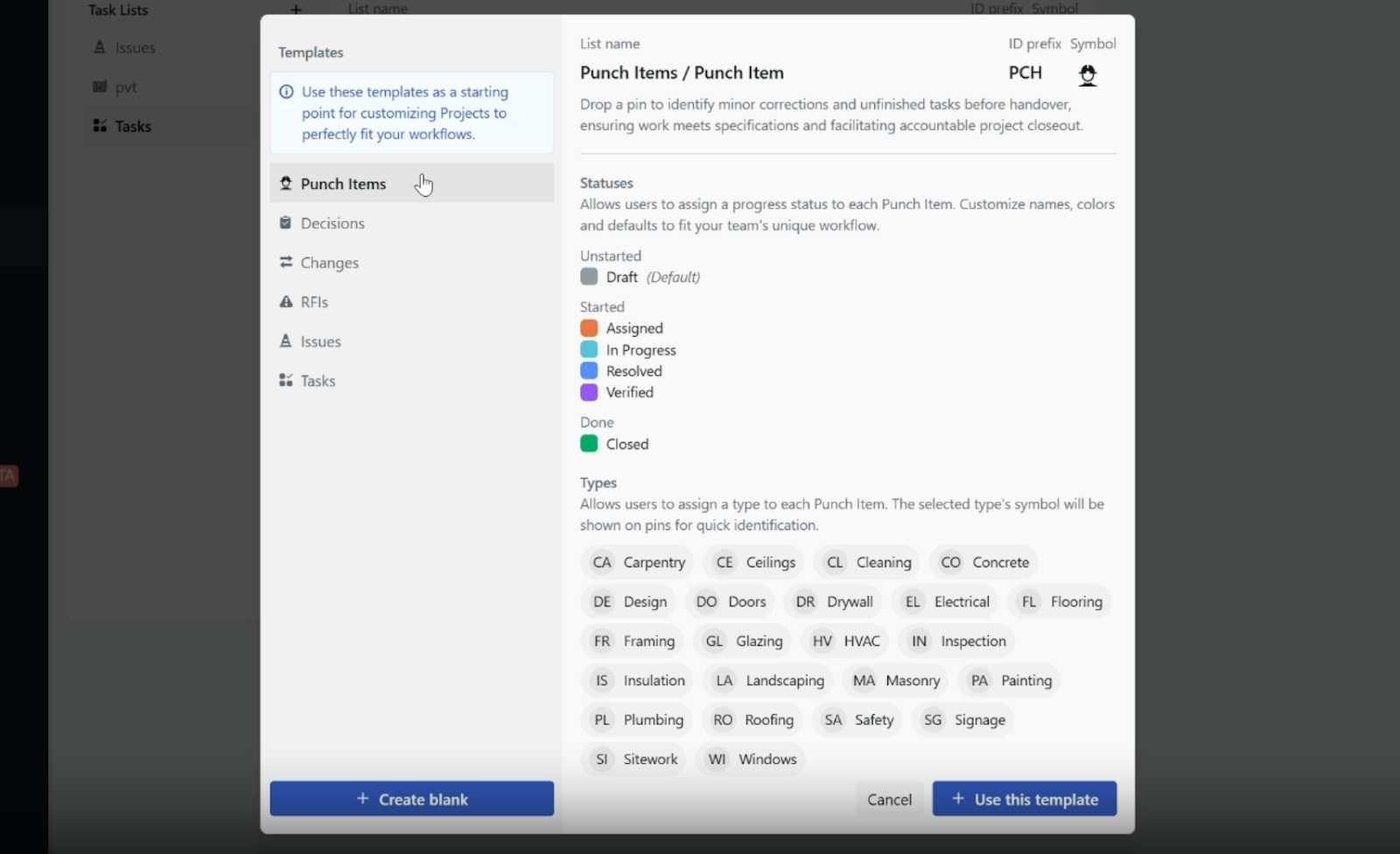Click the In Progress status label
The image size is (1400, 854).
(640, 350)
